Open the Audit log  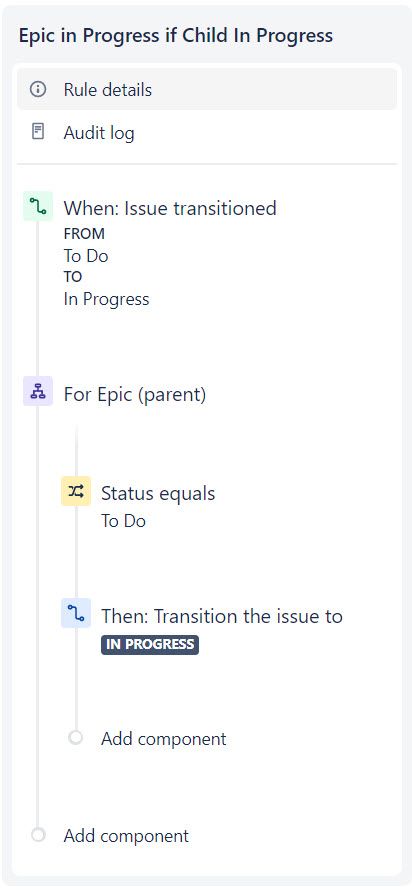click(x=207, y=133)
